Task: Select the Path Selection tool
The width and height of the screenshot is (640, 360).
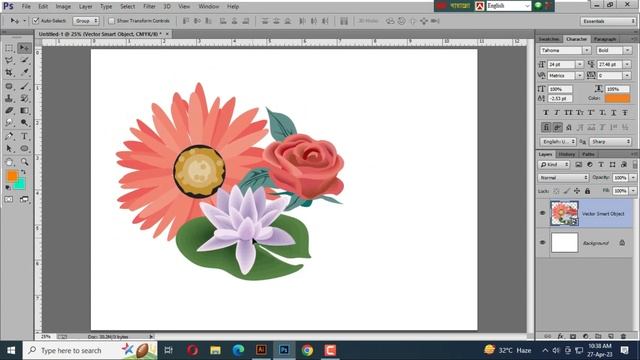Action: click(9, 149)
